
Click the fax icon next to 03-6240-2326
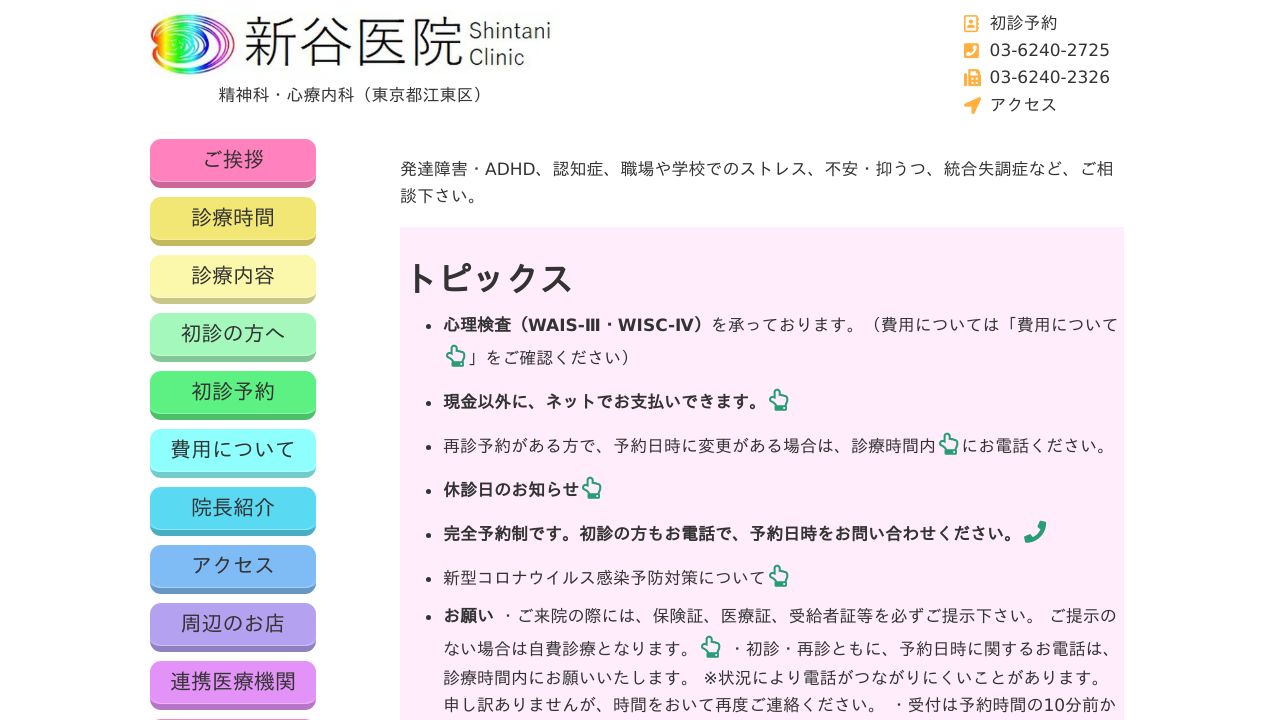coord(971,77)
